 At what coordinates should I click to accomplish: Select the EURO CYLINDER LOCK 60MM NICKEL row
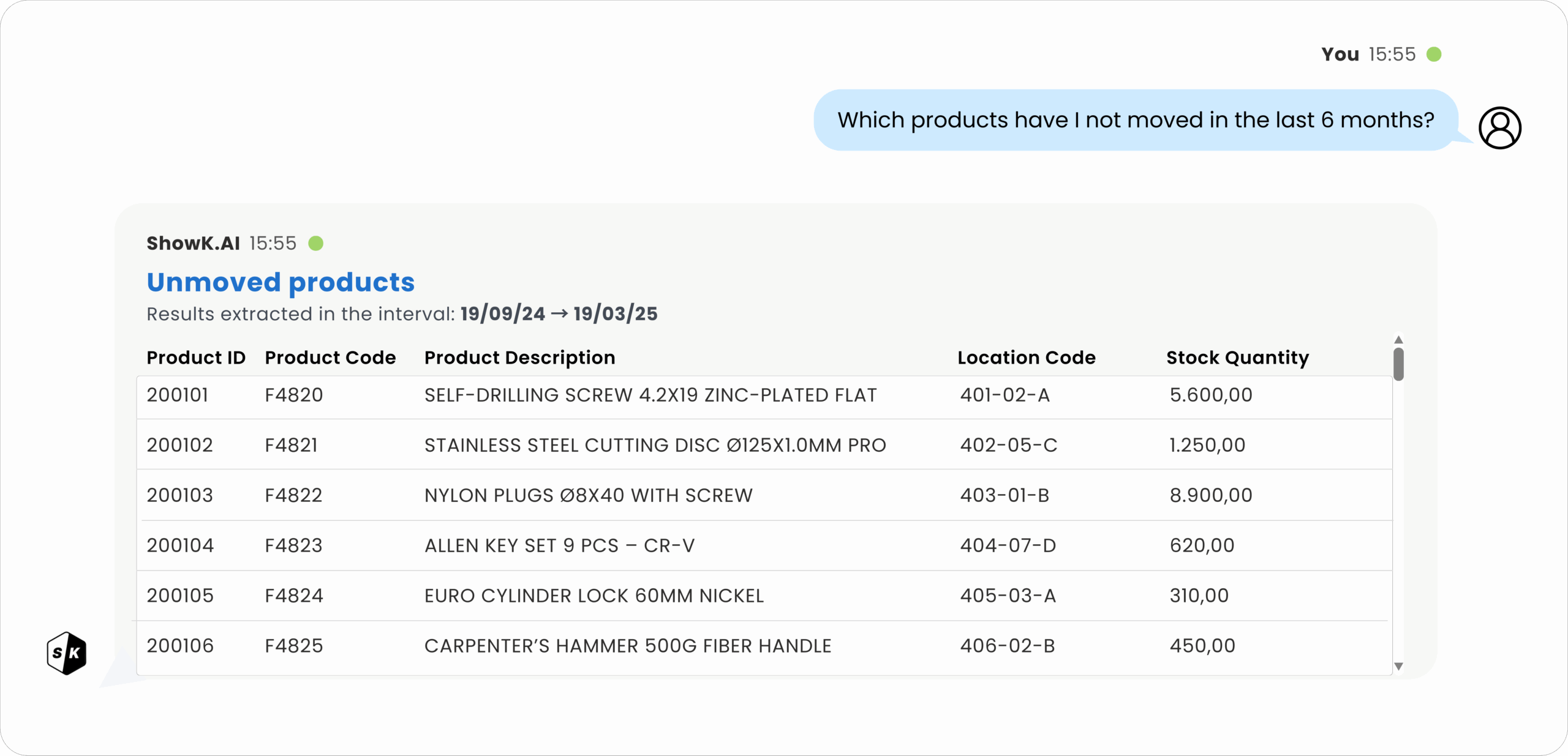click(x=674, y=595)
